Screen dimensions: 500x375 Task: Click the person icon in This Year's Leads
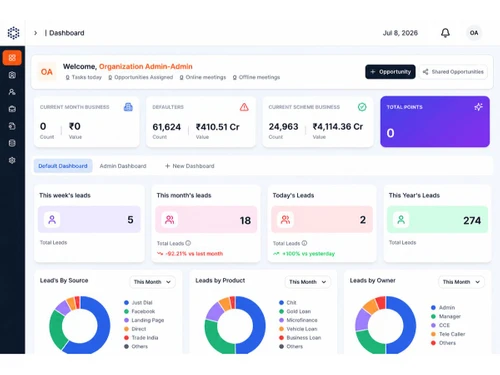tap(401, 220)
